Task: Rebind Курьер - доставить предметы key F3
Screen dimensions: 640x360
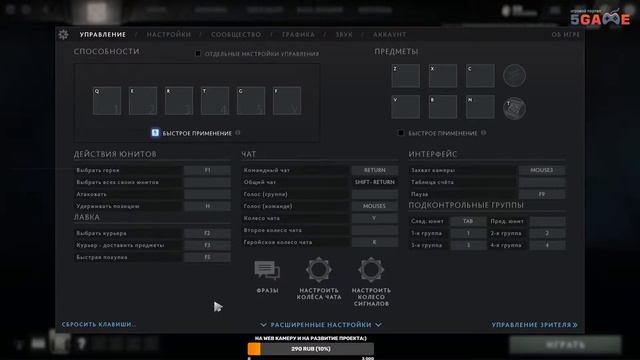Action: click(207, 245)
